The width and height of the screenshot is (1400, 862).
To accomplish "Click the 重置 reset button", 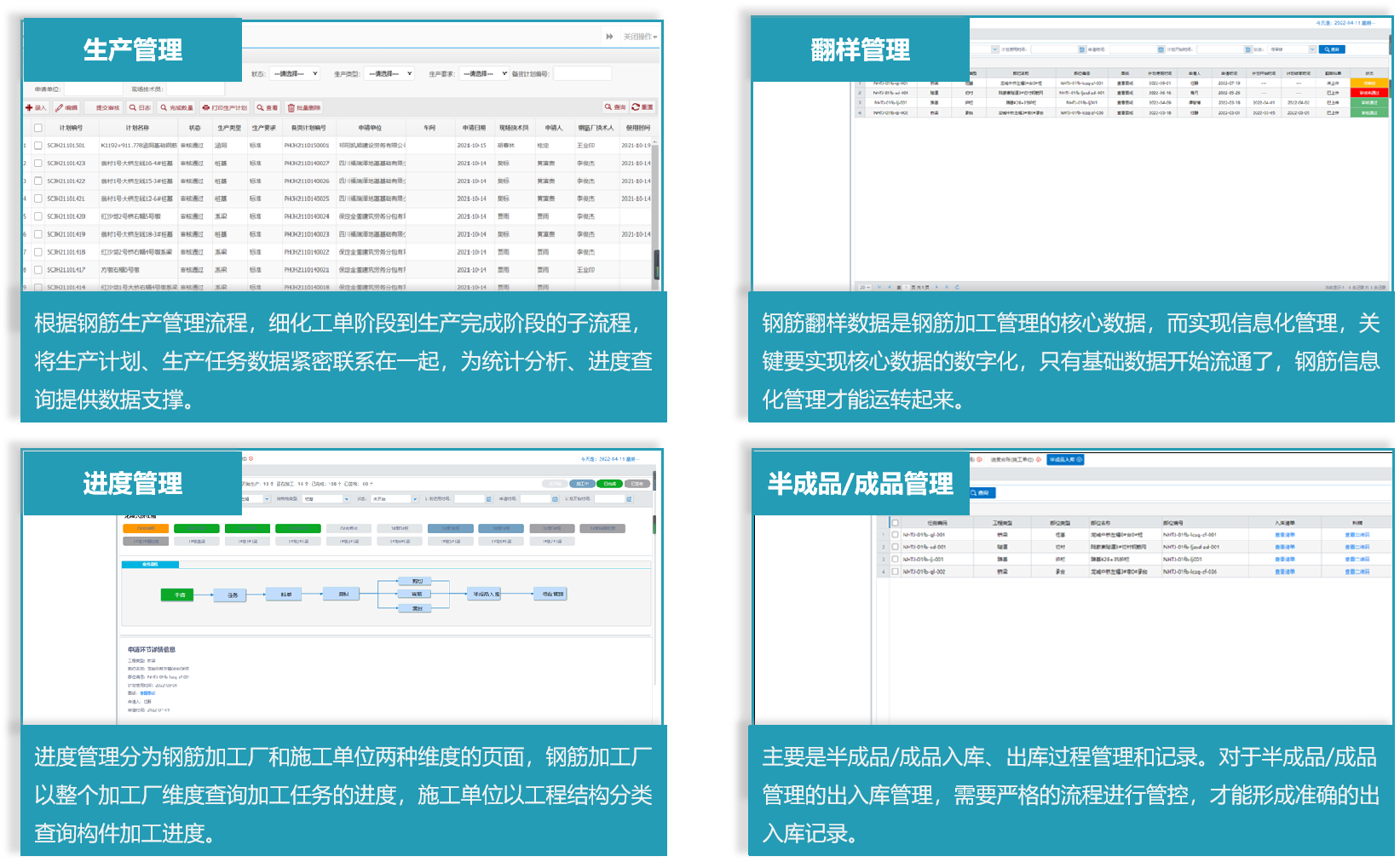I will 642,107.
